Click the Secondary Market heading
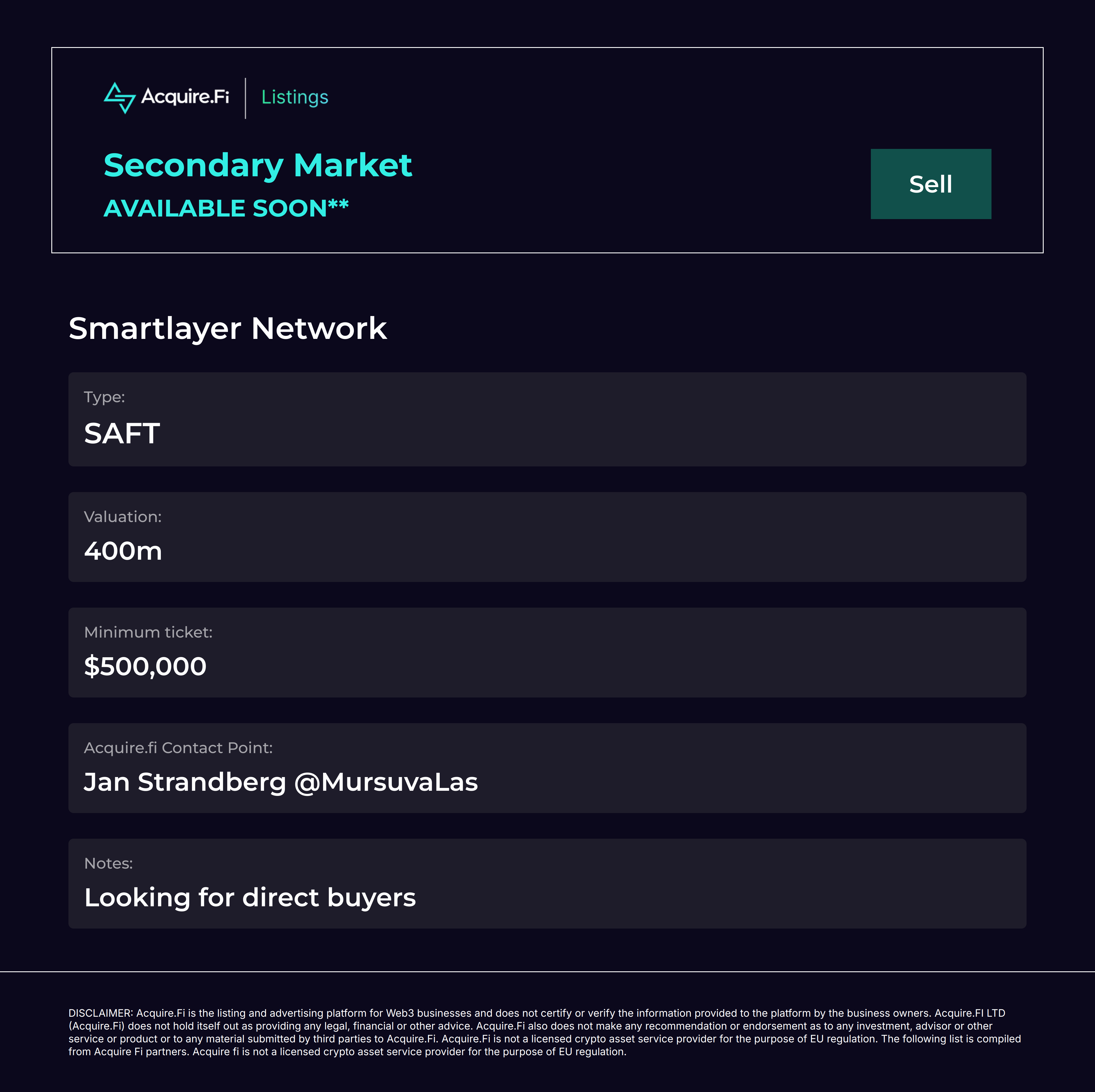The height and width of the screenshot is (1092, 1095). (x=258, y=165)
